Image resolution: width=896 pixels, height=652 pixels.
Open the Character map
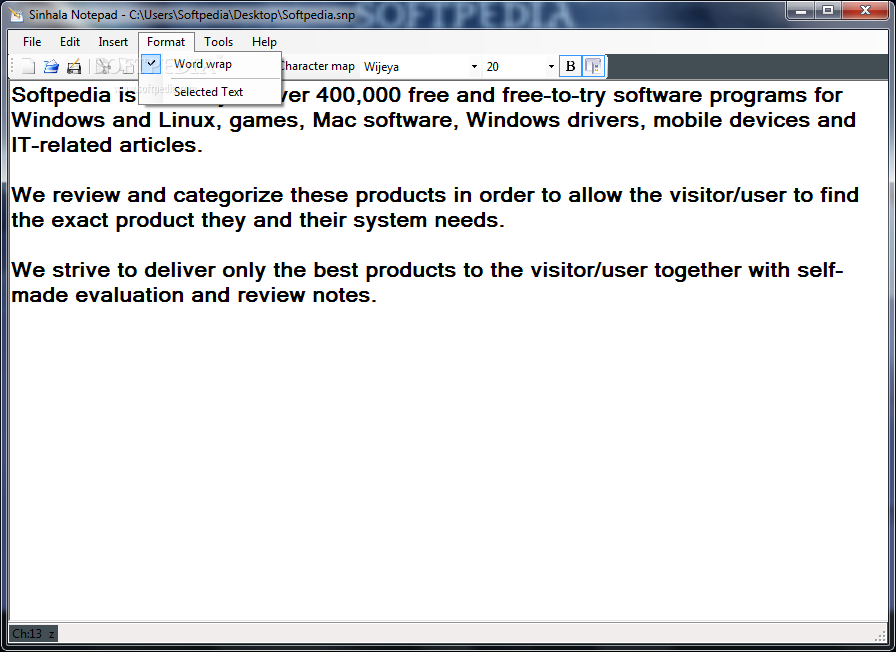coord(318,66)
